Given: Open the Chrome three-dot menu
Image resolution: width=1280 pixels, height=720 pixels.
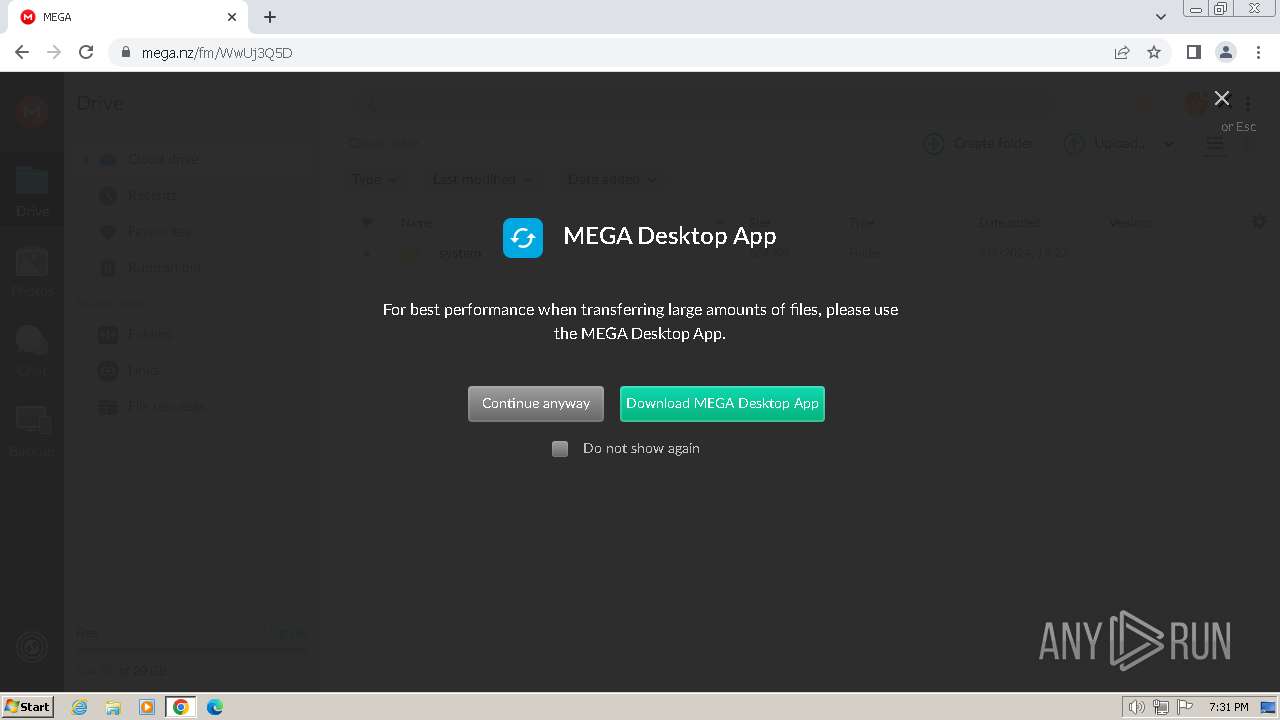Looking at the screenshot, I should pyautogui.click(x=1256, y=53).
